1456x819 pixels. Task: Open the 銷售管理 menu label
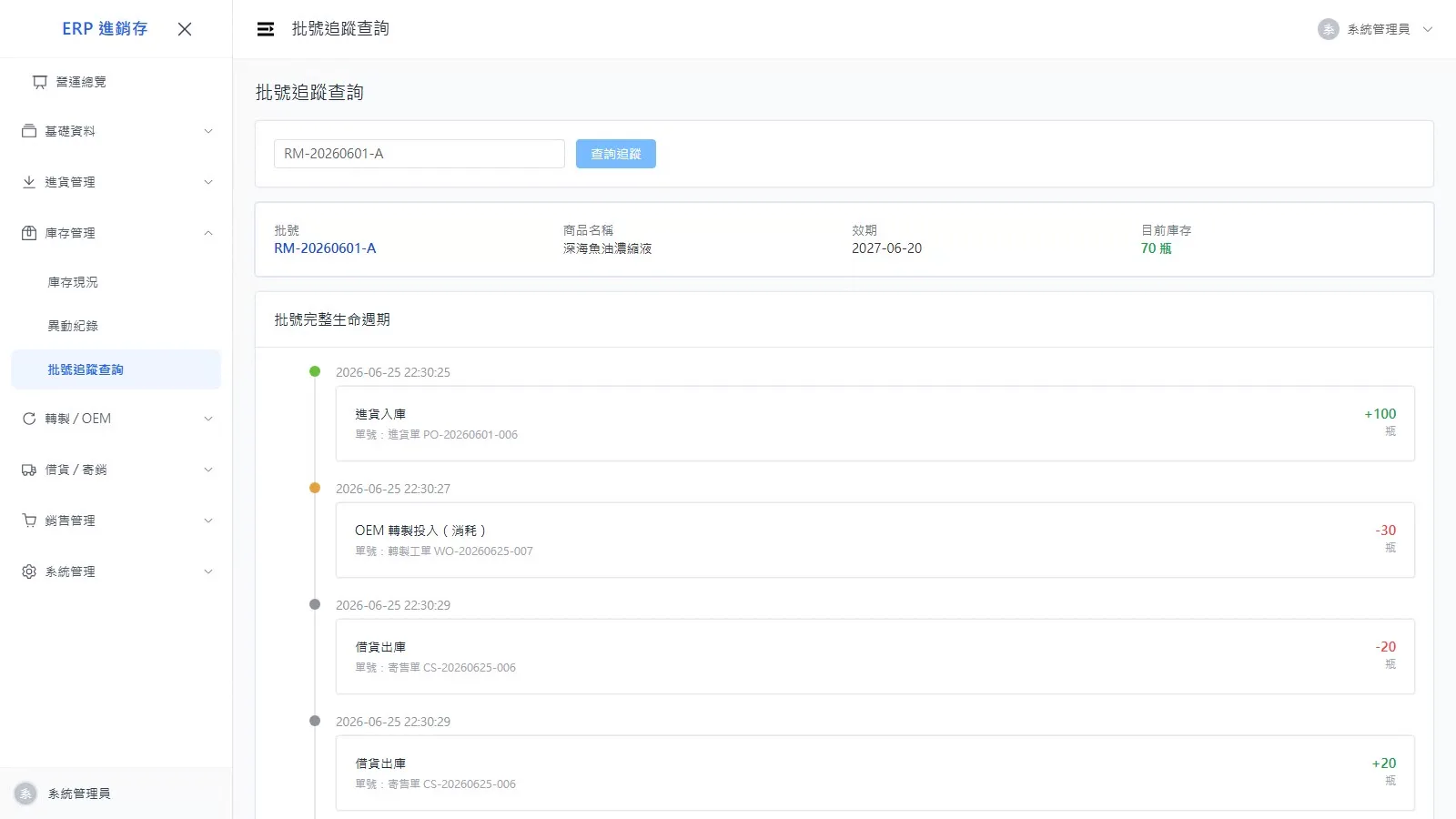[70, 521]
